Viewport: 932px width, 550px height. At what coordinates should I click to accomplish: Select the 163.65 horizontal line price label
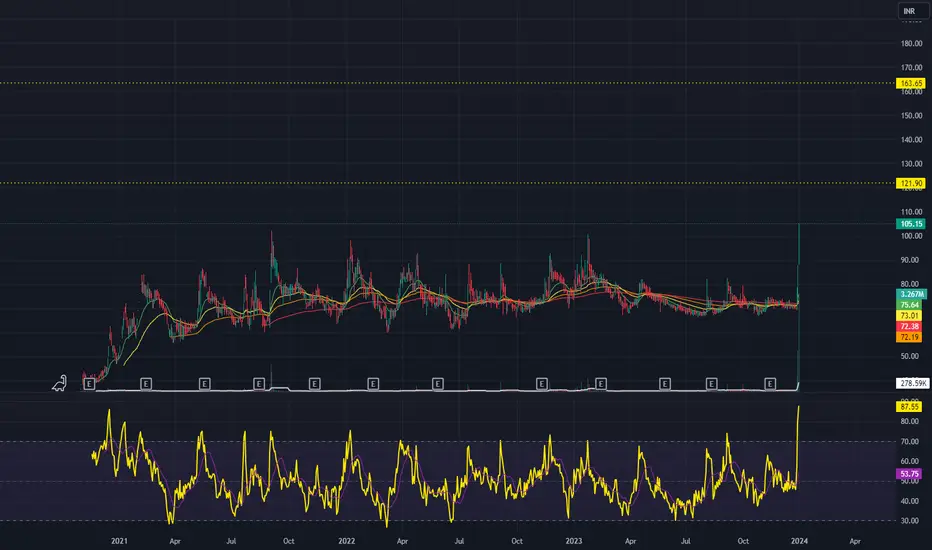(x=911, y=83)
